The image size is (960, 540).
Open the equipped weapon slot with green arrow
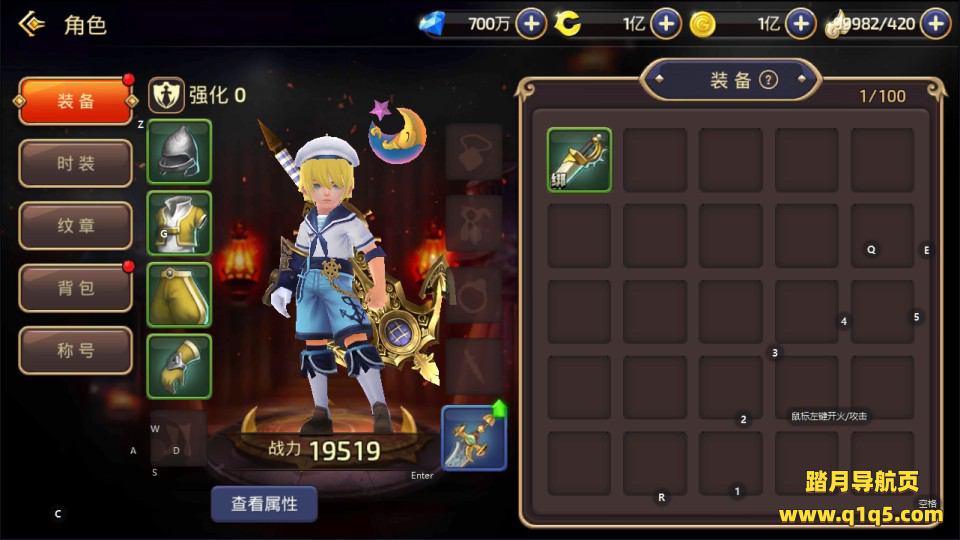point(474,438)
